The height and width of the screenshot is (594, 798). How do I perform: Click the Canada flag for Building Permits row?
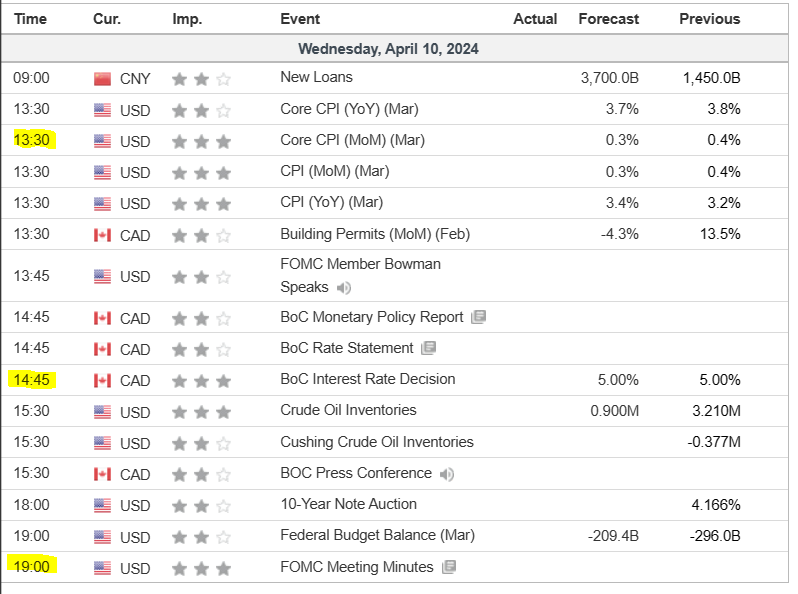[x=102, y=235]
